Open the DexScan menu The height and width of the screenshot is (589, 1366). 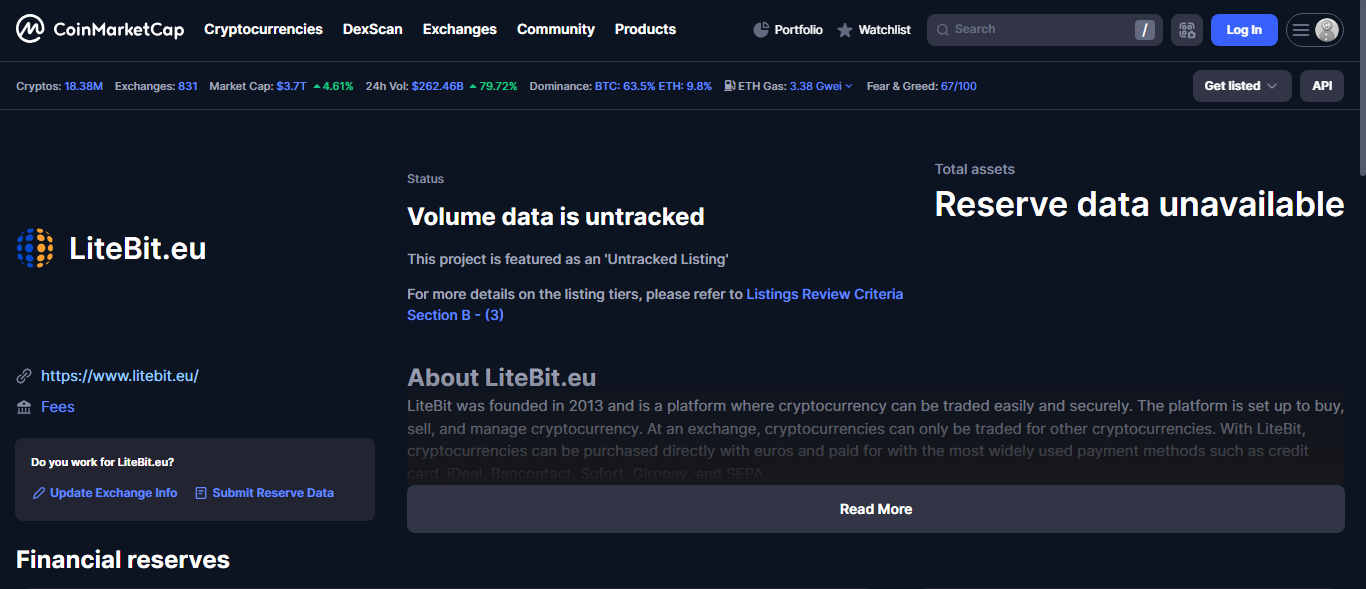[x=373, y=29]
